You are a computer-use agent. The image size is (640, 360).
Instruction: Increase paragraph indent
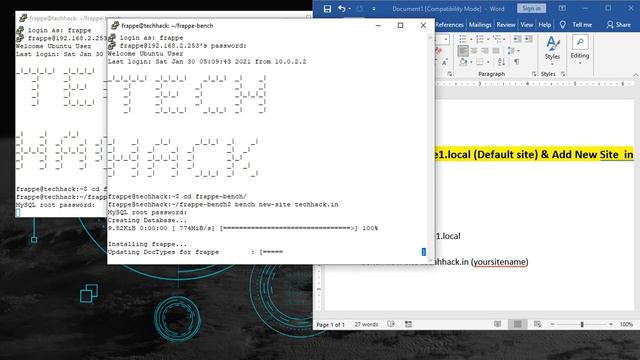528,39
